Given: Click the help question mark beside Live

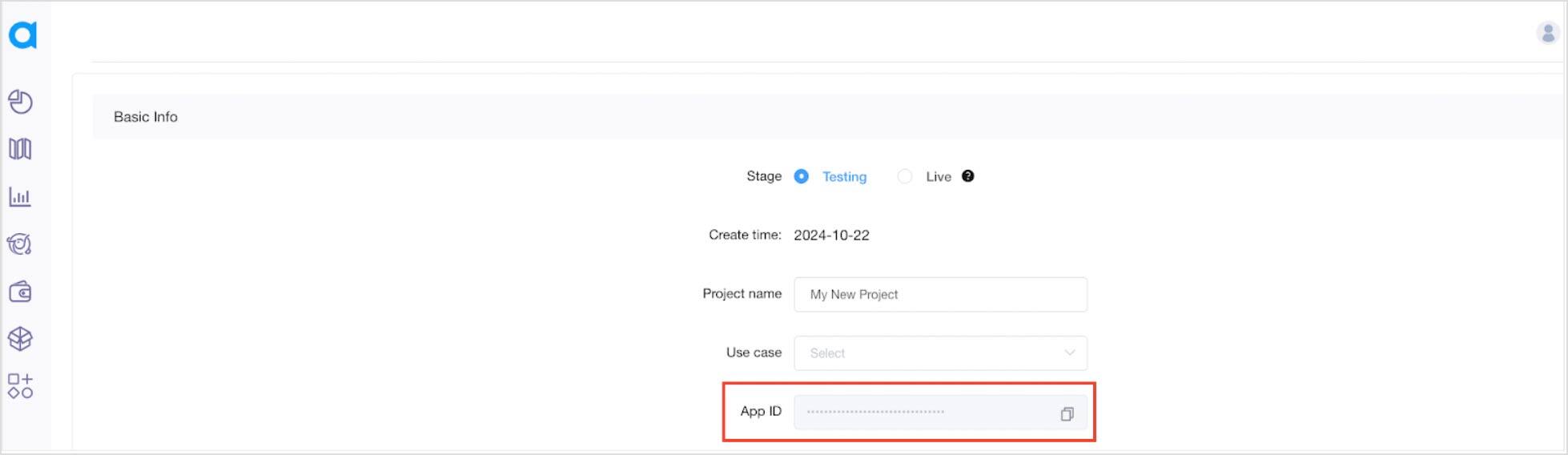Looking at the screenshot, I should point(967,176).
